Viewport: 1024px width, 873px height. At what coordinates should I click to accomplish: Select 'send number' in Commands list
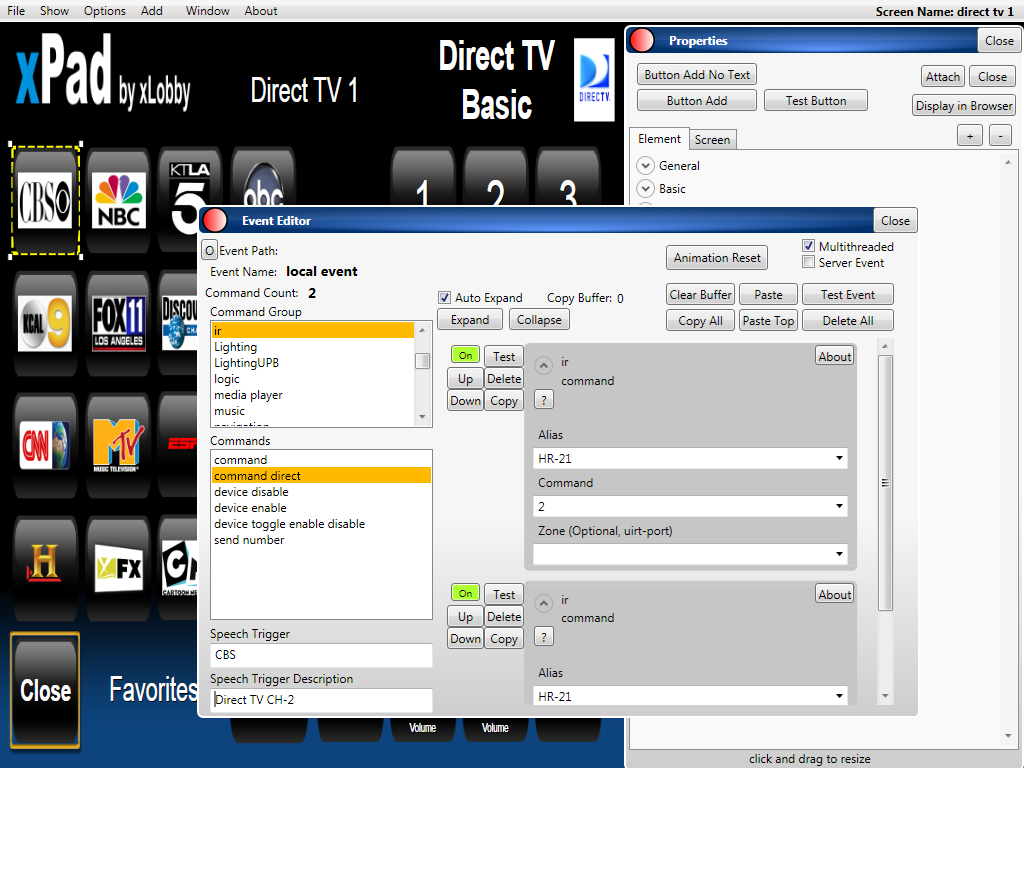pos(321,540)
